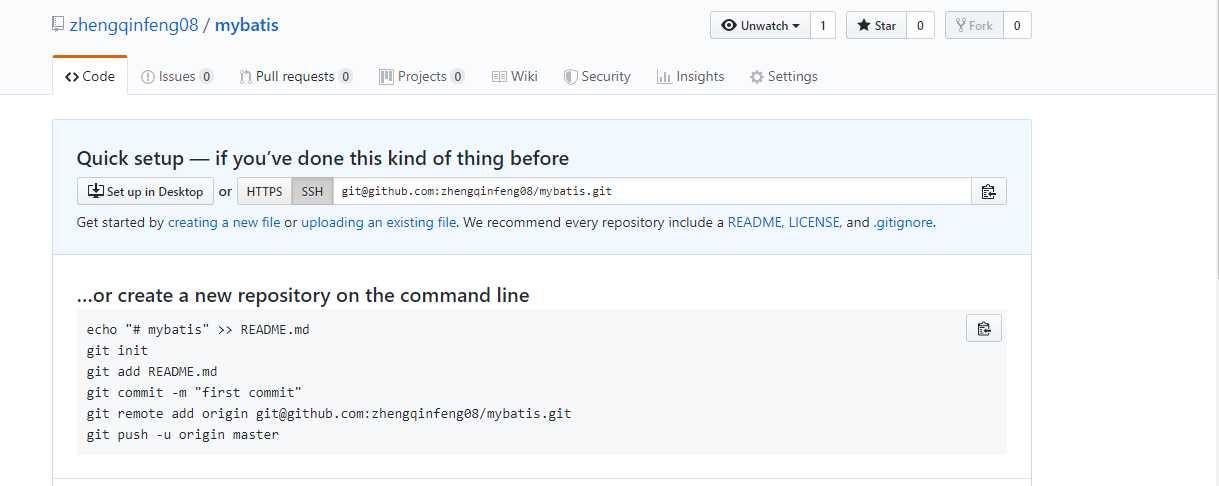The image size is (1219, 486).
Task: Click the forks count 0
Action: [1016, 25]
